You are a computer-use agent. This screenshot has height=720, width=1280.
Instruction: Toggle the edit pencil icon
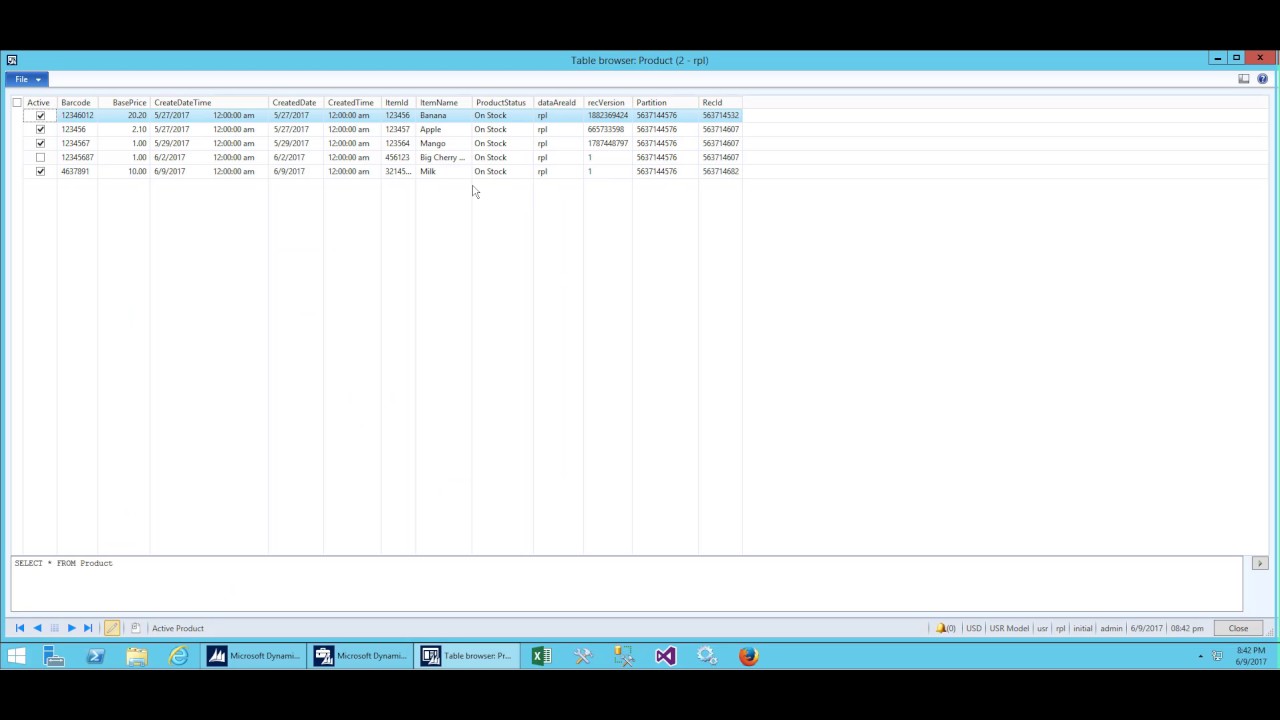pos(112,628)
